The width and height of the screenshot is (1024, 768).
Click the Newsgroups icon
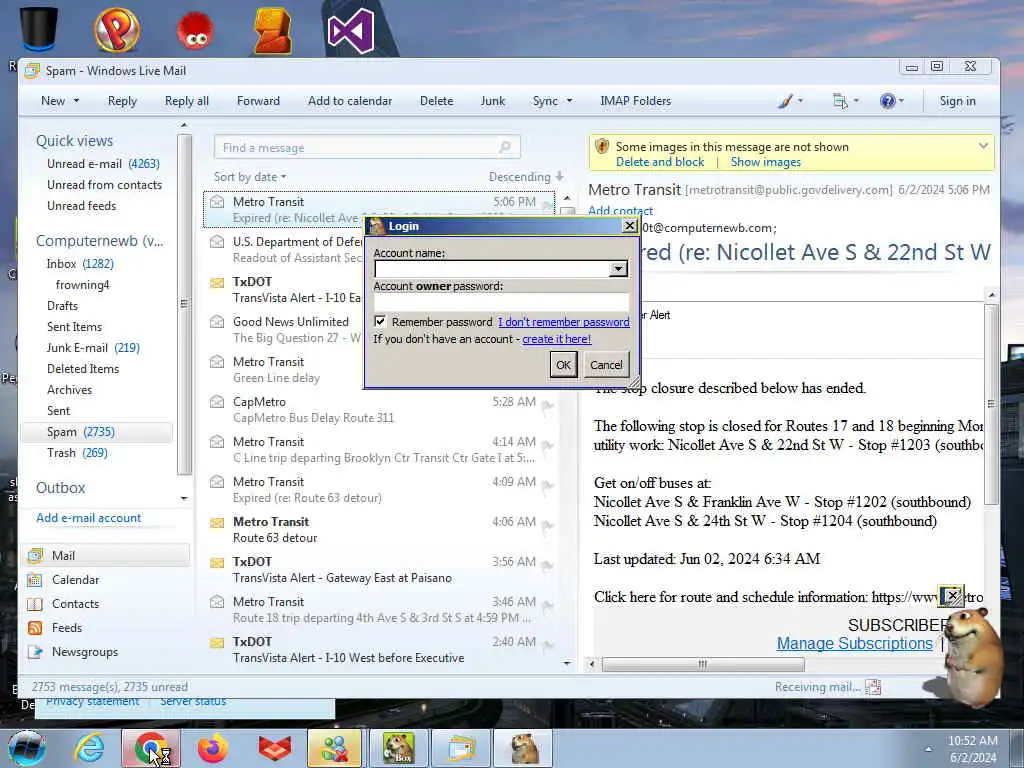(35, 652)
